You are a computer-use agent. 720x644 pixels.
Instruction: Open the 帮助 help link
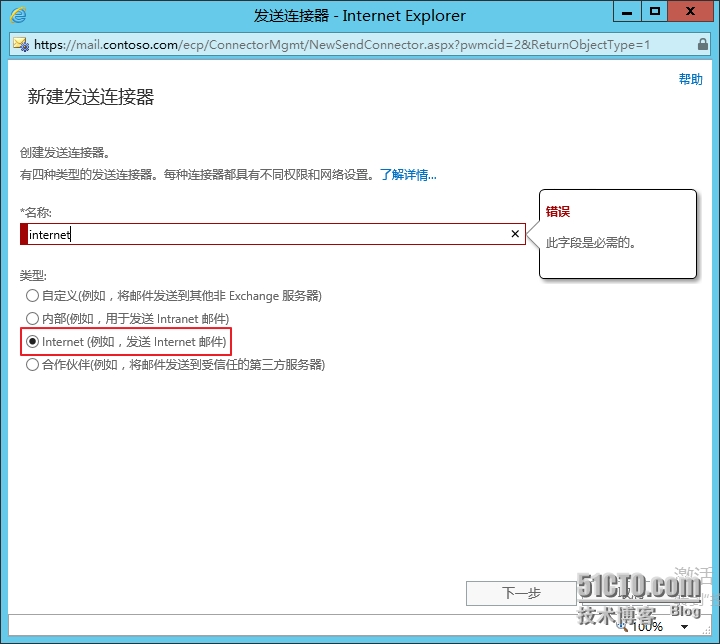(x=690, y=80)
